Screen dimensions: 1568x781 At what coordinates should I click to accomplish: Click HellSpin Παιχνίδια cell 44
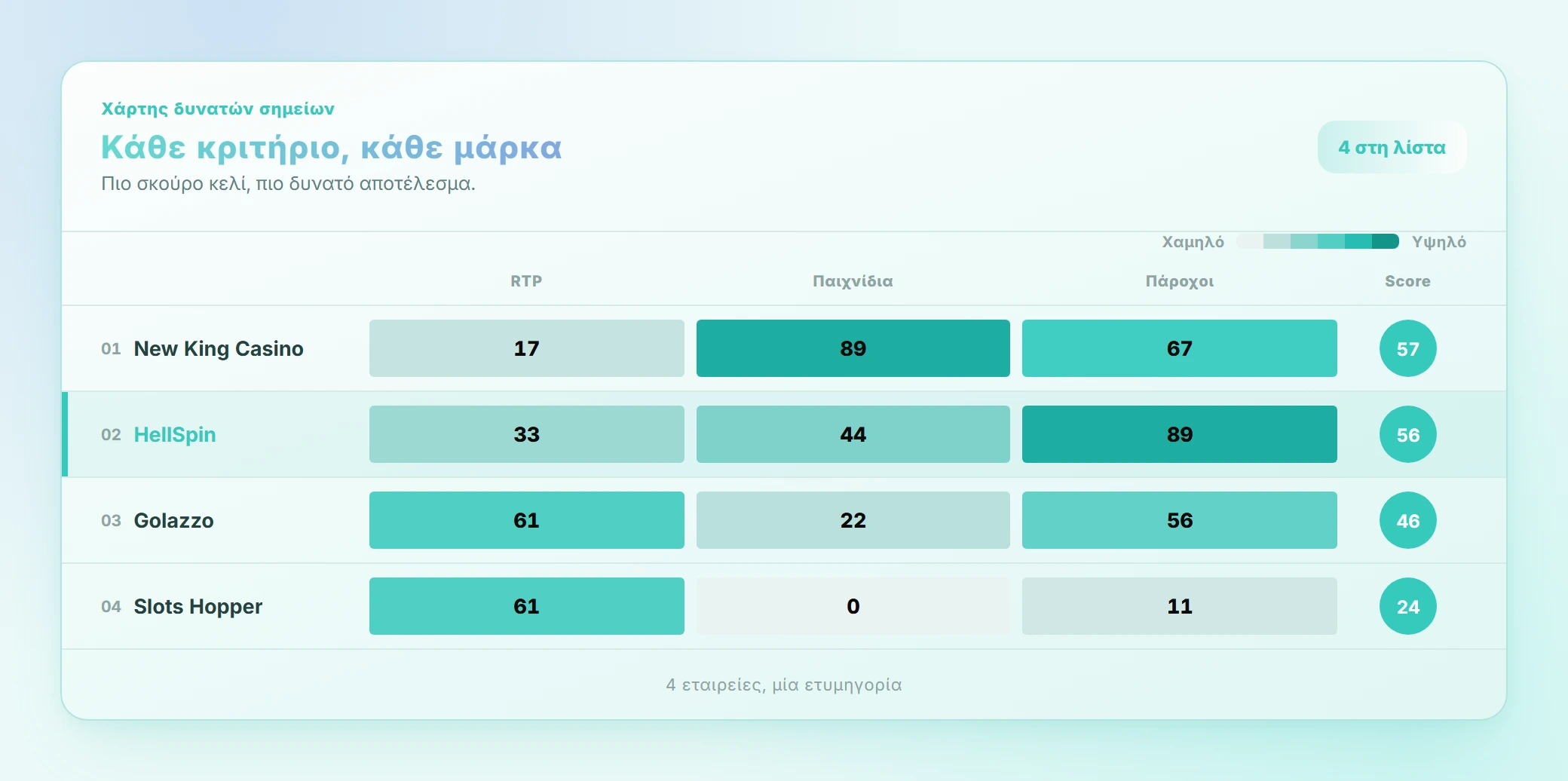[x=853, y=434]
